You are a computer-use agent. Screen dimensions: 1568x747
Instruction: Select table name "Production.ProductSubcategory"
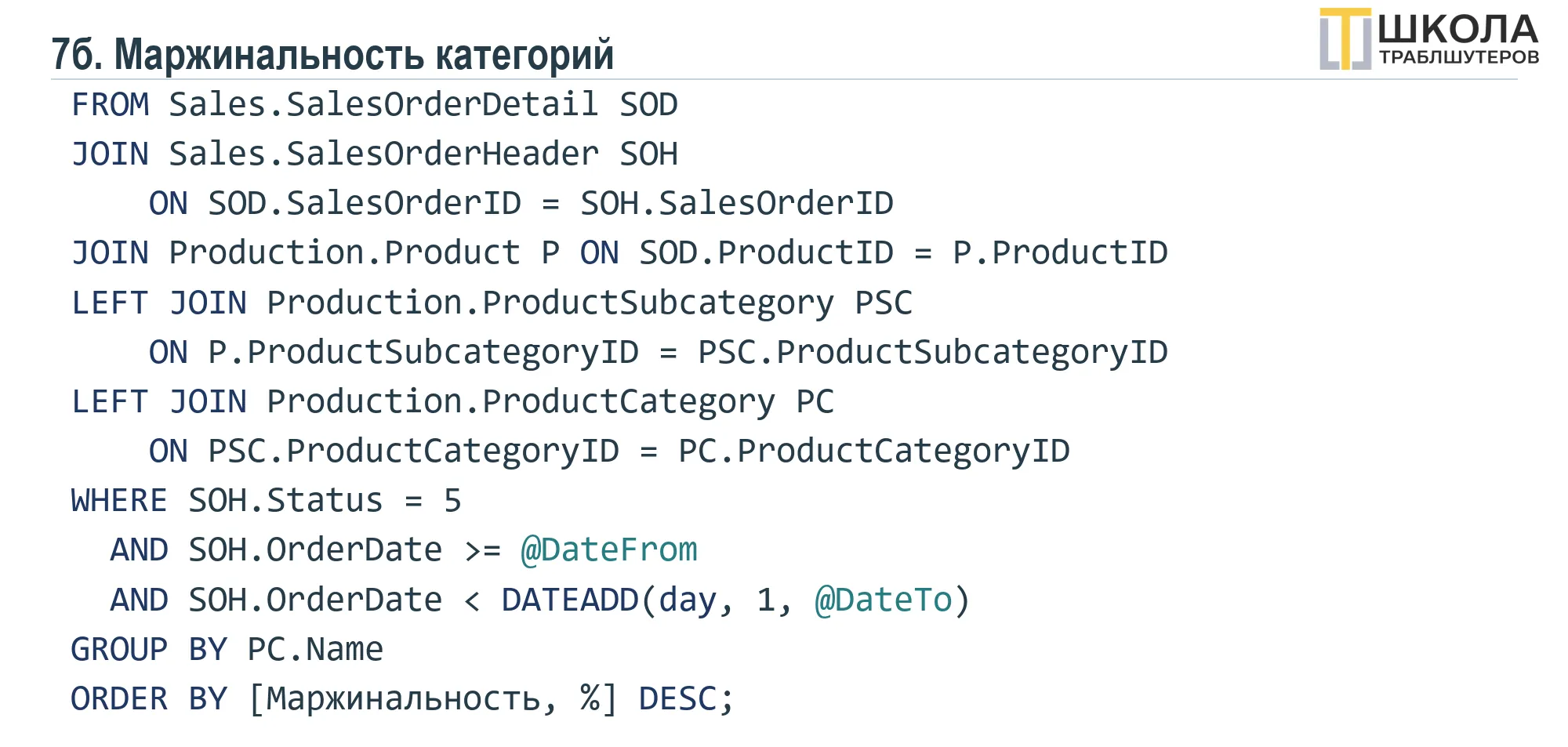tap(550, 303)
